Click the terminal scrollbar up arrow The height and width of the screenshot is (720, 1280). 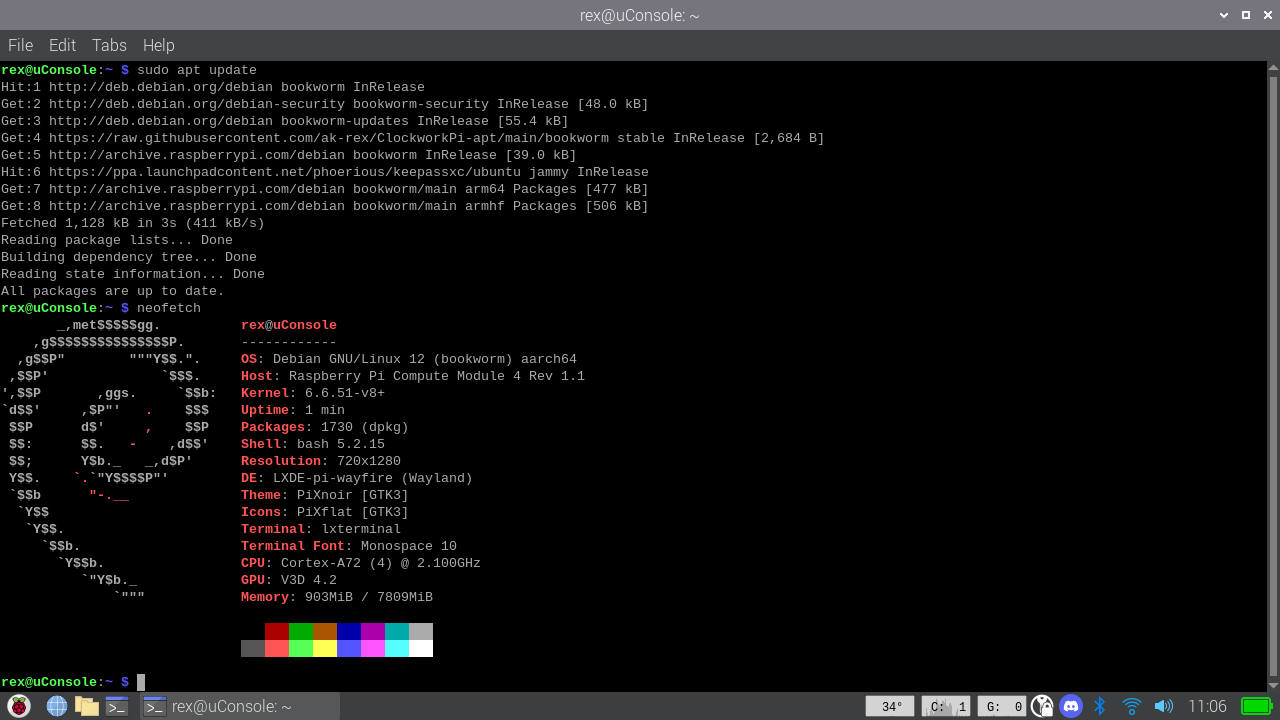(1273, 68)
